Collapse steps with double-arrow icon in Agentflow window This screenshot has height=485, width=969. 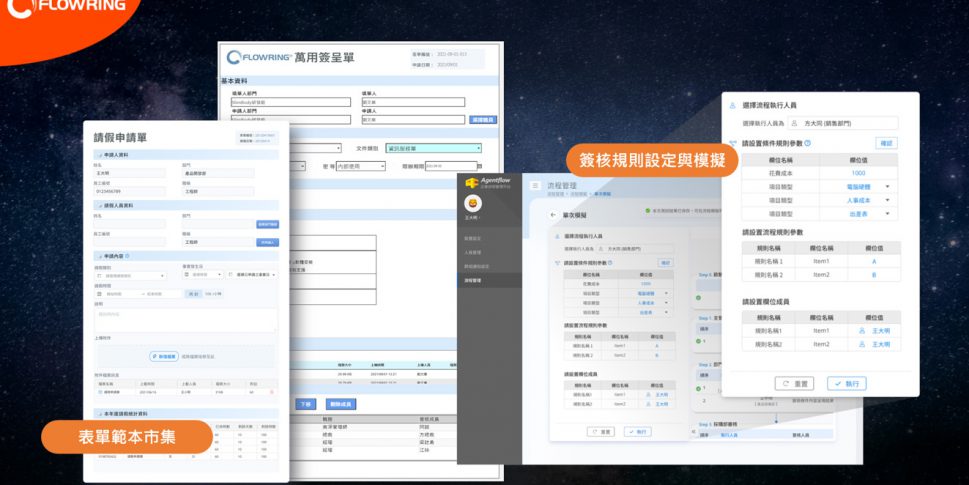[693, 432]
